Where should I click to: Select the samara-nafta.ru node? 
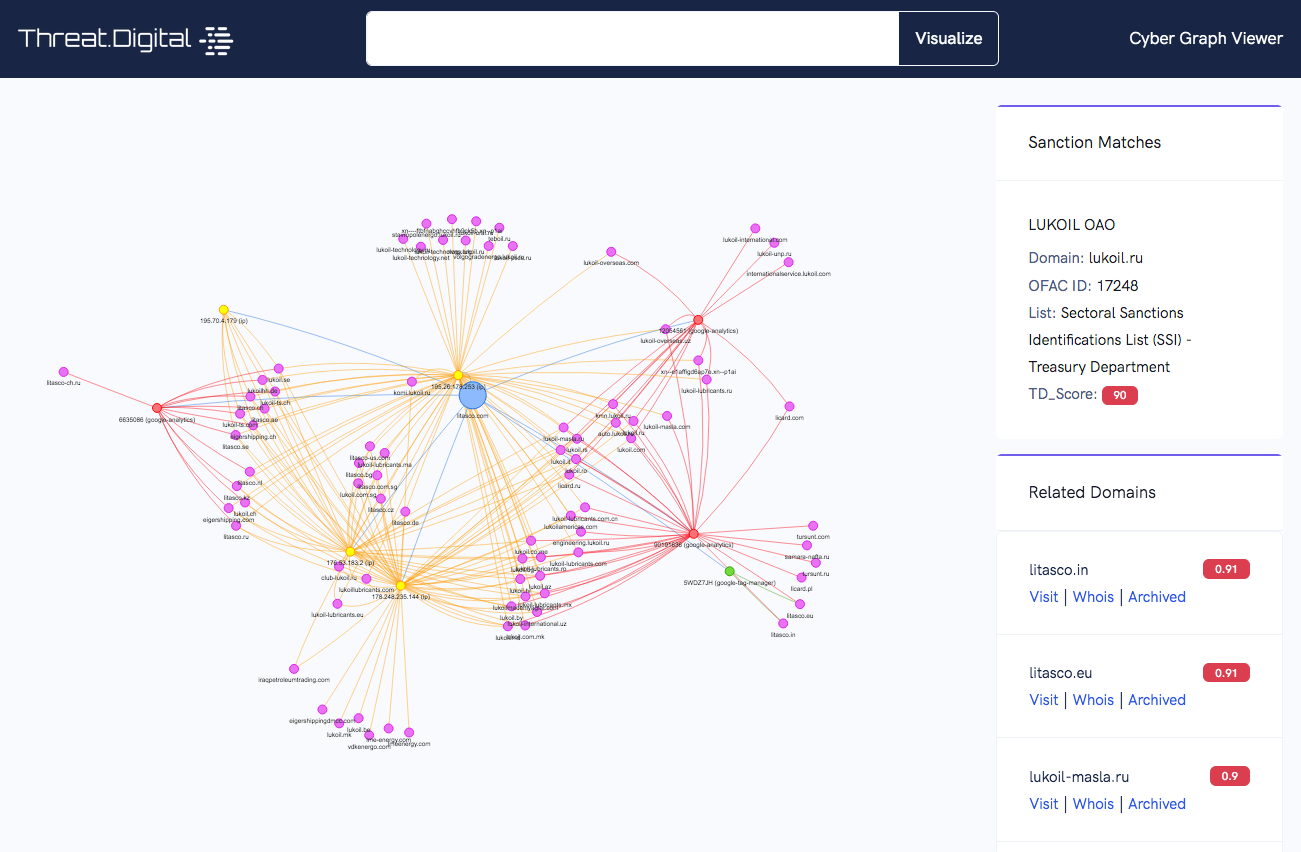coord(807,546)
